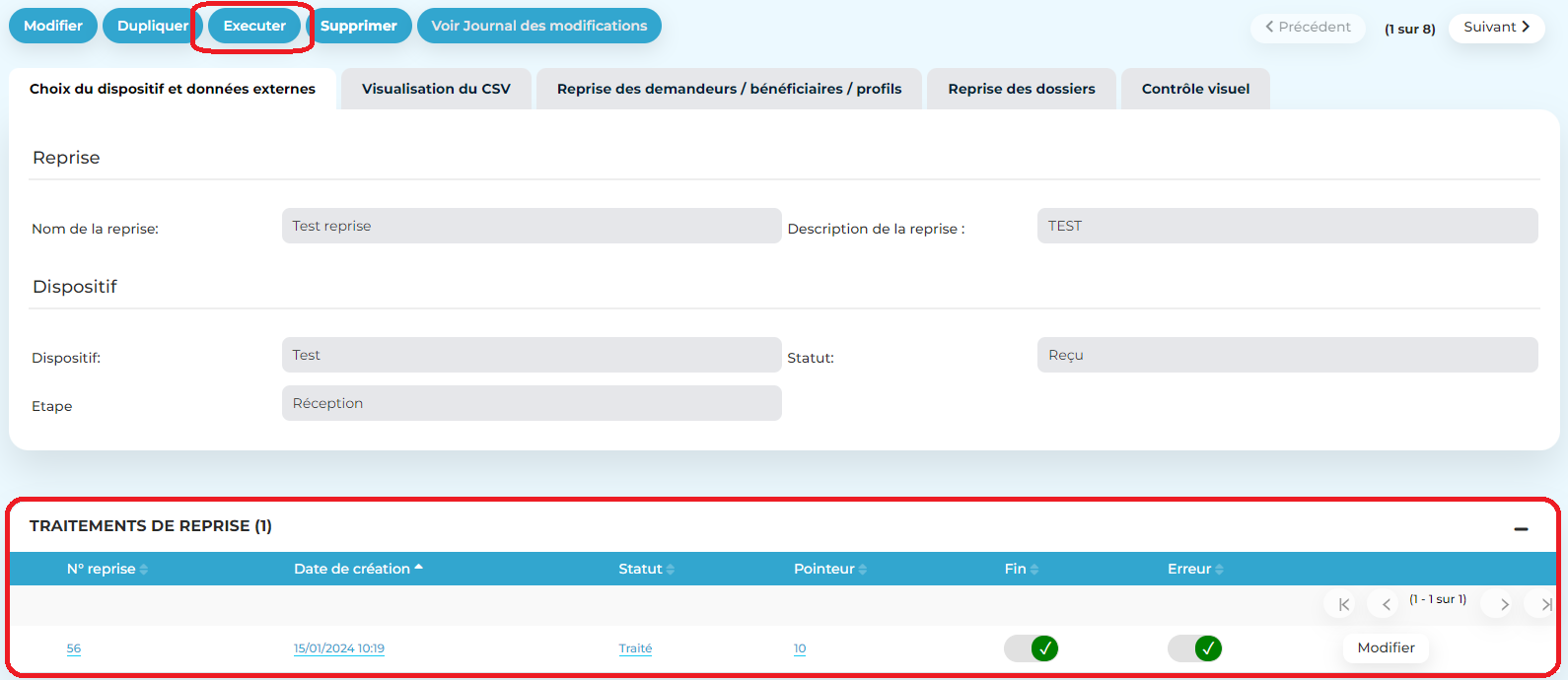Open the Reprise des dossiers tab
The width and height of the screenshot is (1568, 680).
(x=1021, y=89)
